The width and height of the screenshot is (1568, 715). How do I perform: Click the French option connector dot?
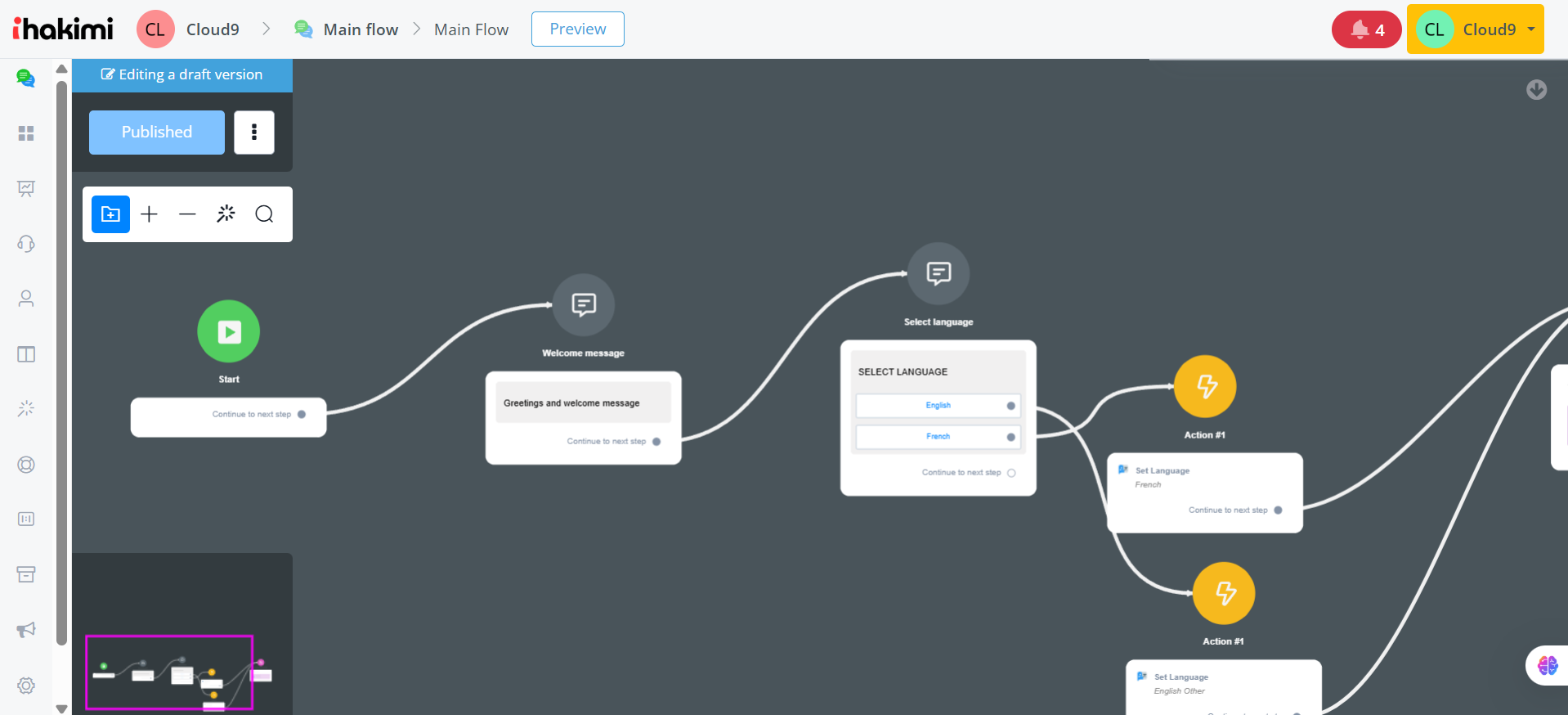pyautogui.click(x=1011, y=437)
